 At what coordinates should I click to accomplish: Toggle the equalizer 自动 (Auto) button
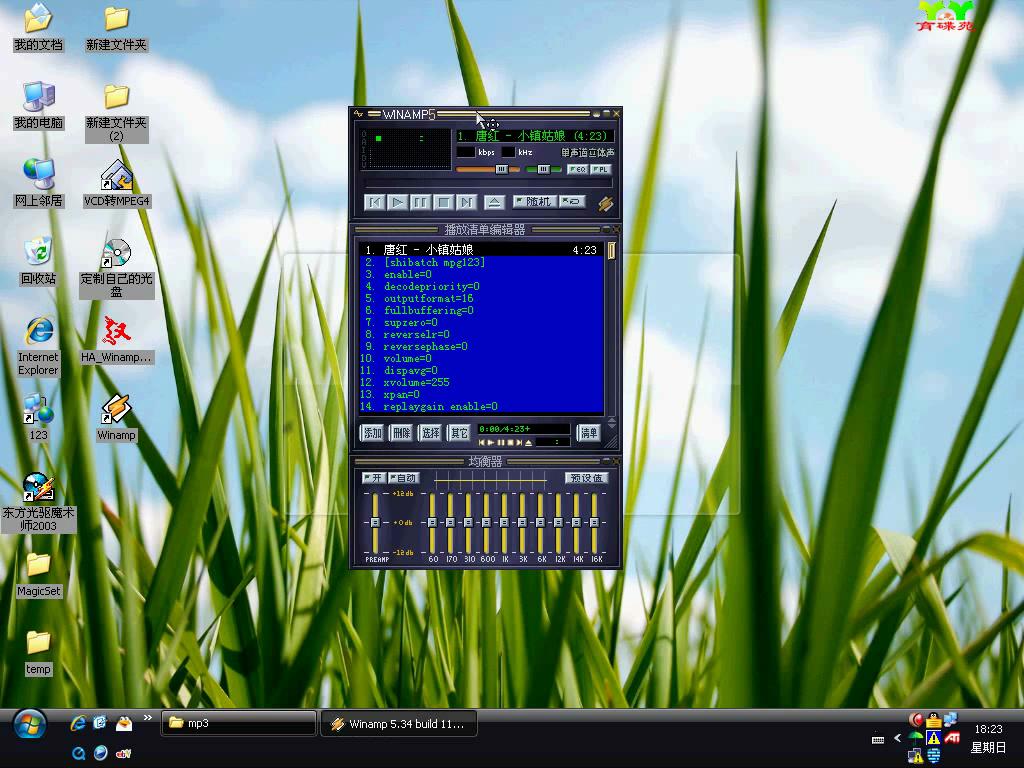(x=403, y=478)
